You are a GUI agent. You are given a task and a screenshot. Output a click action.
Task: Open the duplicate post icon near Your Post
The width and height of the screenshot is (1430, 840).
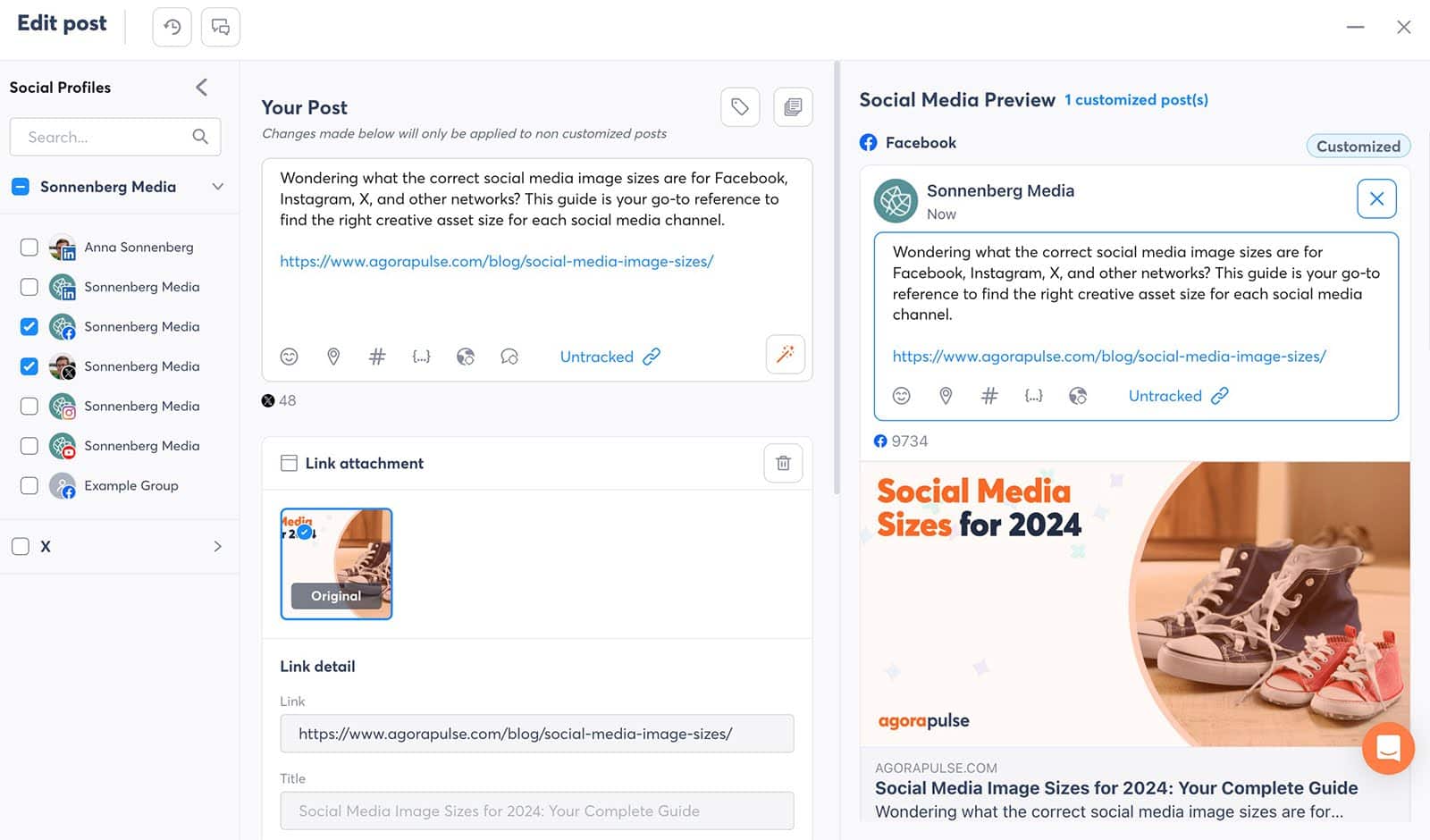tap(792, 106)
